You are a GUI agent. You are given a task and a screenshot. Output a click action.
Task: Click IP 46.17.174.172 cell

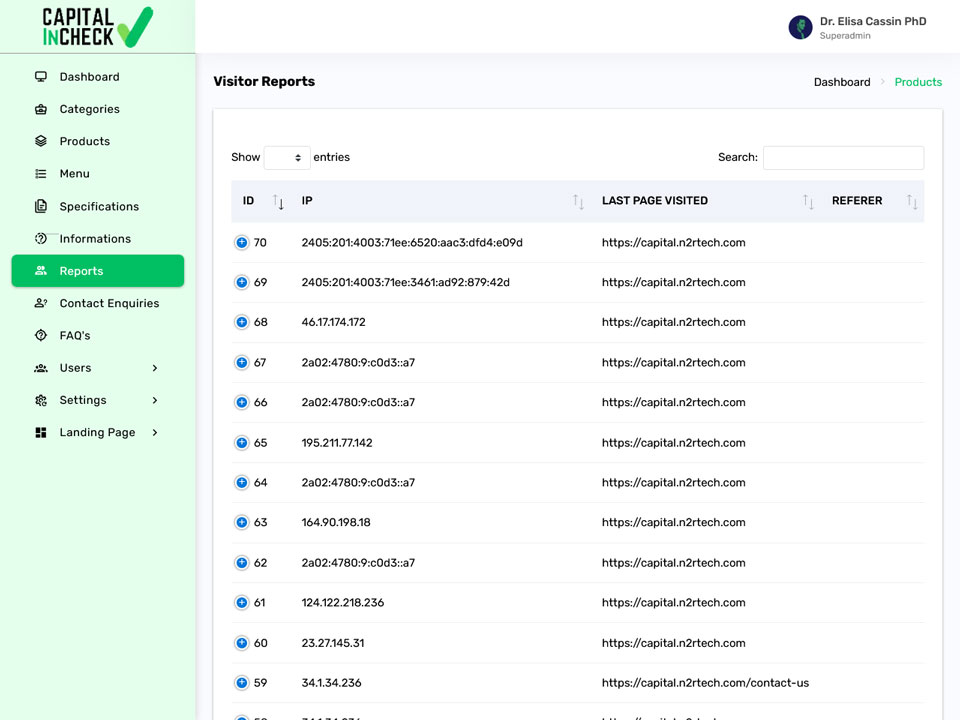(x=334, y=322)
